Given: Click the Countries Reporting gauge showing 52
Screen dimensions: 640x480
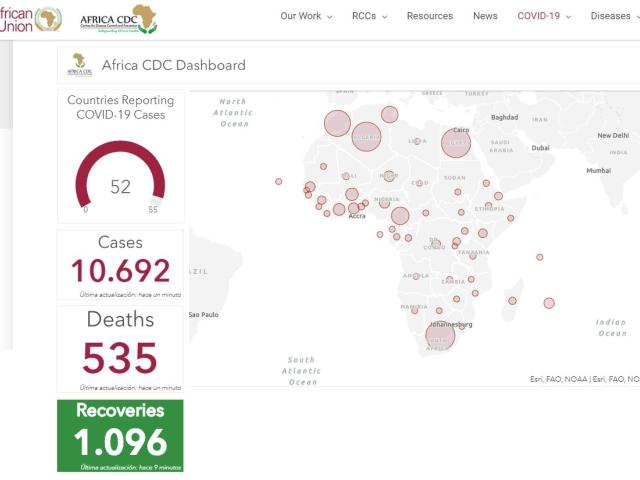Looking at the screenshot, I should tap(120, 176).
